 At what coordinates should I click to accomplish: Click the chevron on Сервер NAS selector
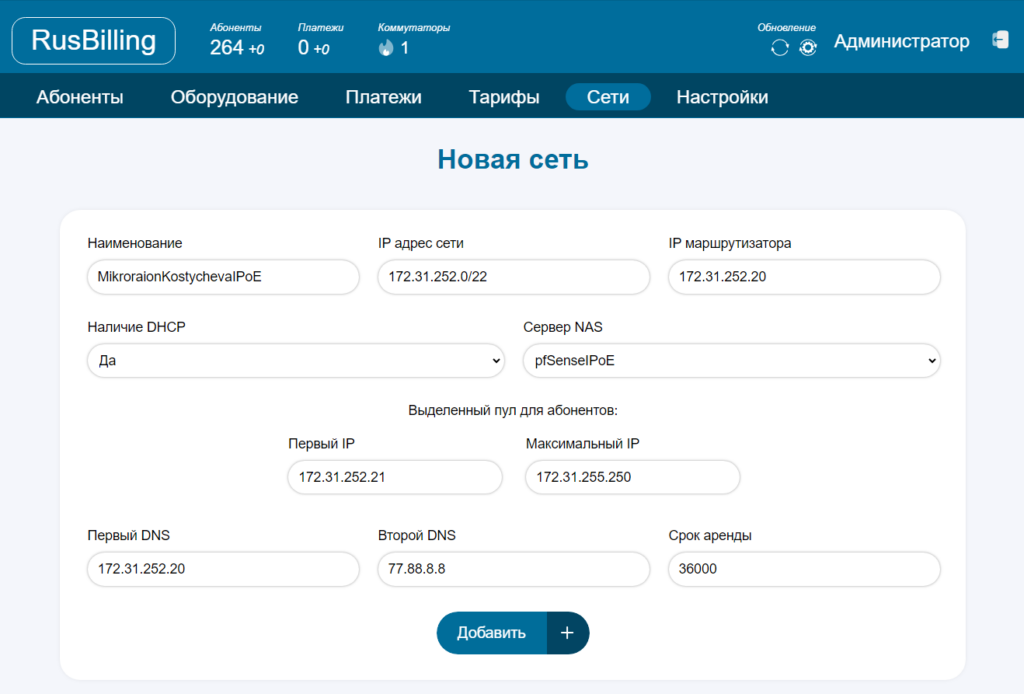coord(930,360)
